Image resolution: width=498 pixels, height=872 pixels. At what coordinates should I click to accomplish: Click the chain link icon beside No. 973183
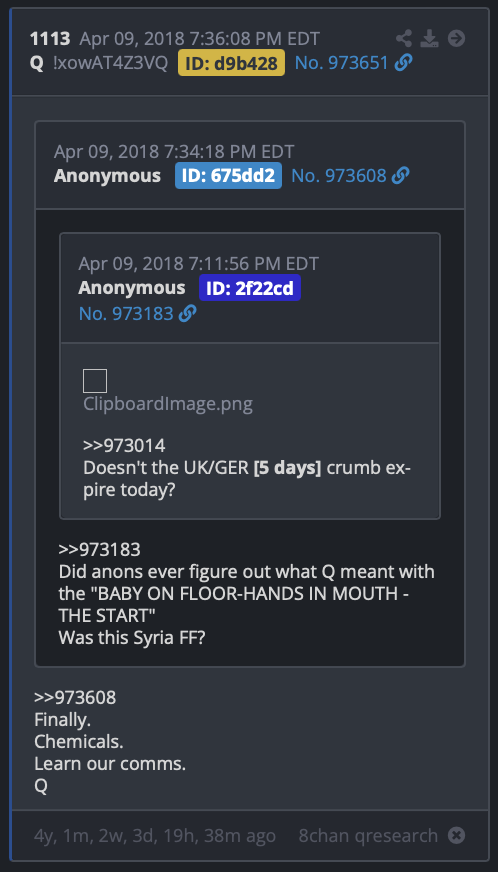pyautogui.click(x=188, y=314)
